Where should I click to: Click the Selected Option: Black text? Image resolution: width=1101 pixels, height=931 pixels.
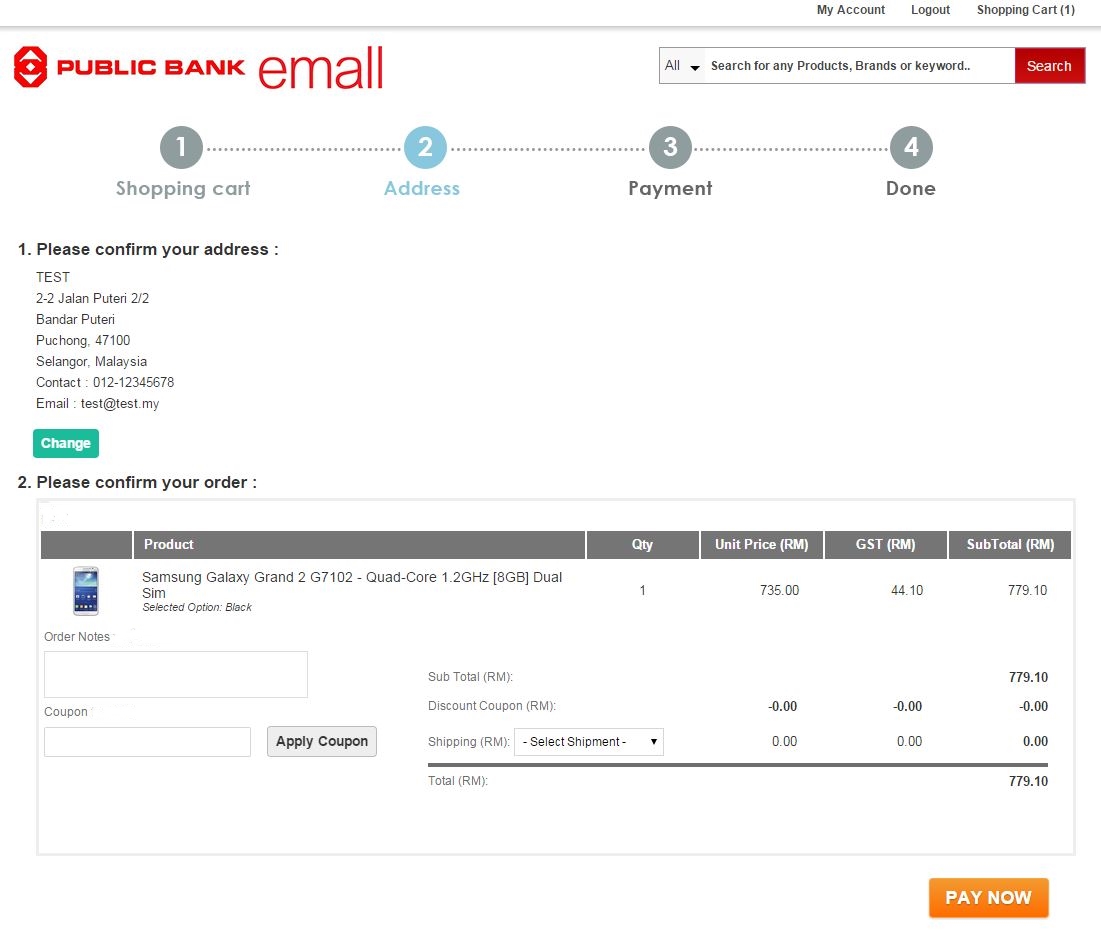[197, 607]
